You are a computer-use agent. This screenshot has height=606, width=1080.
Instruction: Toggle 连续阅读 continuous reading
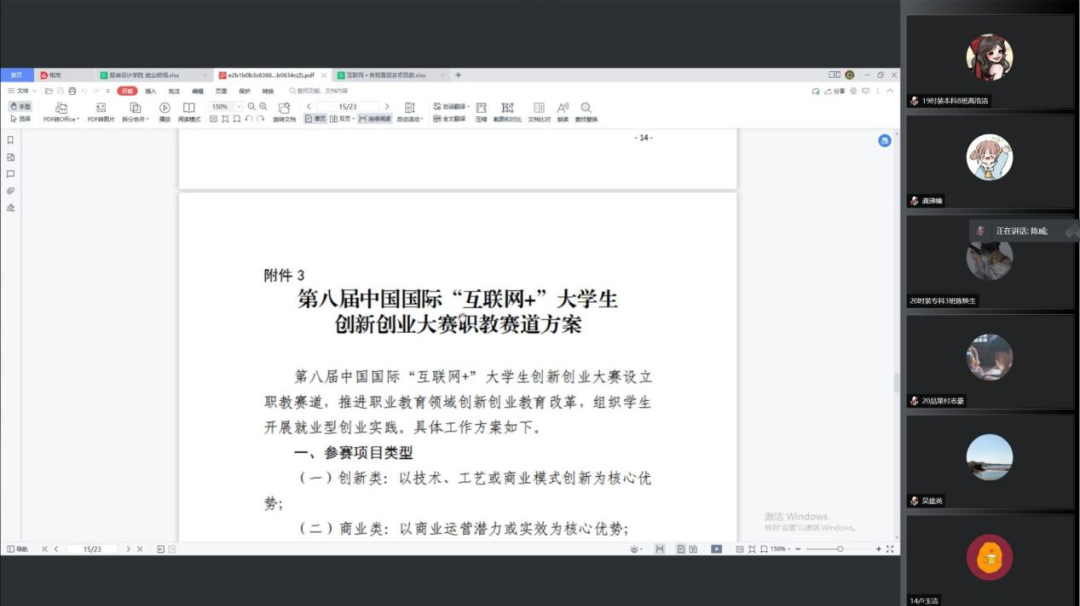(375, 119)
